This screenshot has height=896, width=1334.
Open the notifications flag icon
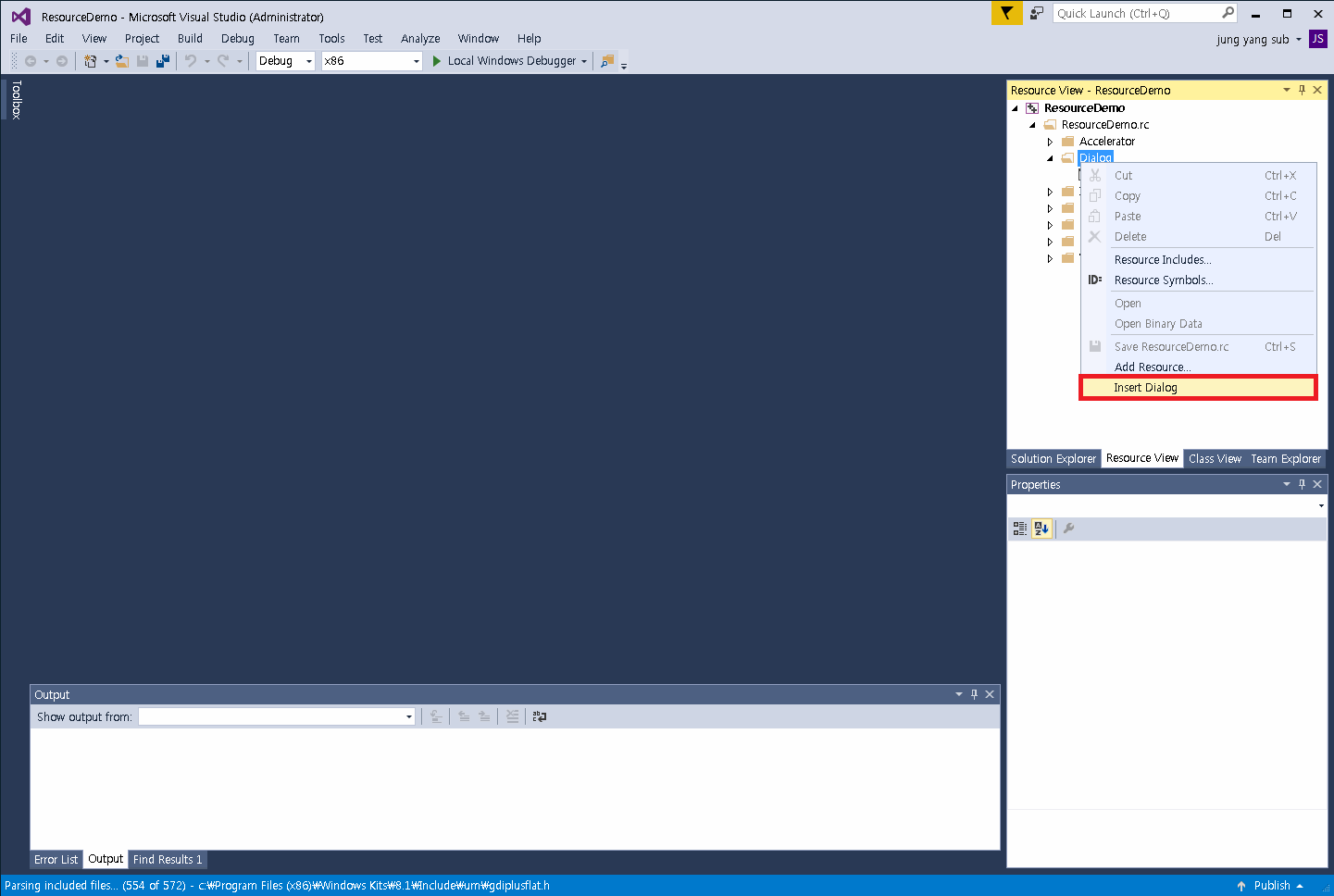[1006, 13]
